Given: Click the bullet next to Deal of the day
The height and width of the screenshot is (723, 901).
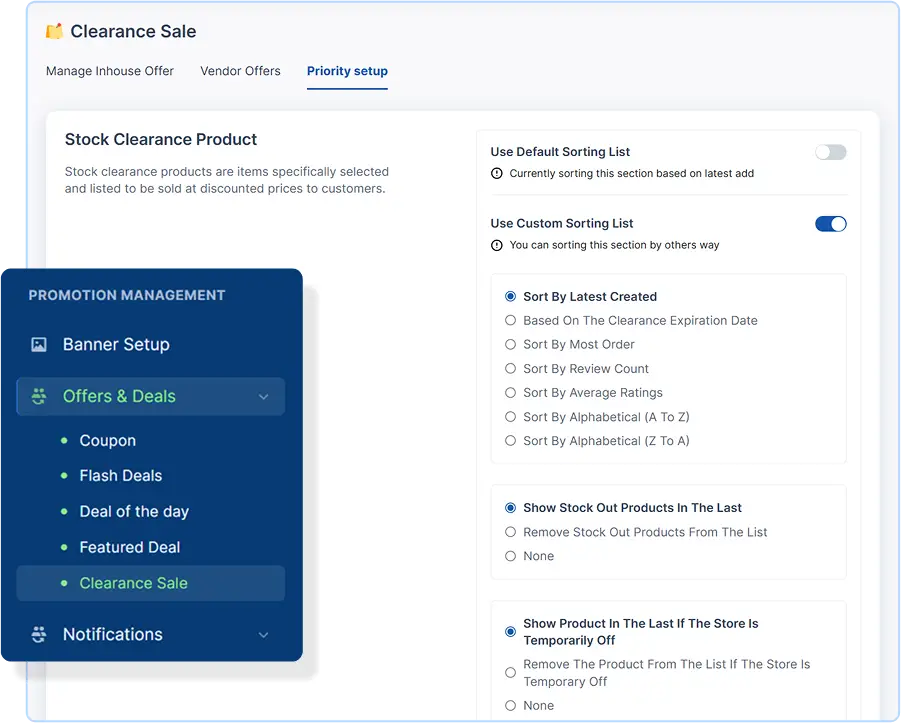Looking at the screenshot, I should 64,512.
